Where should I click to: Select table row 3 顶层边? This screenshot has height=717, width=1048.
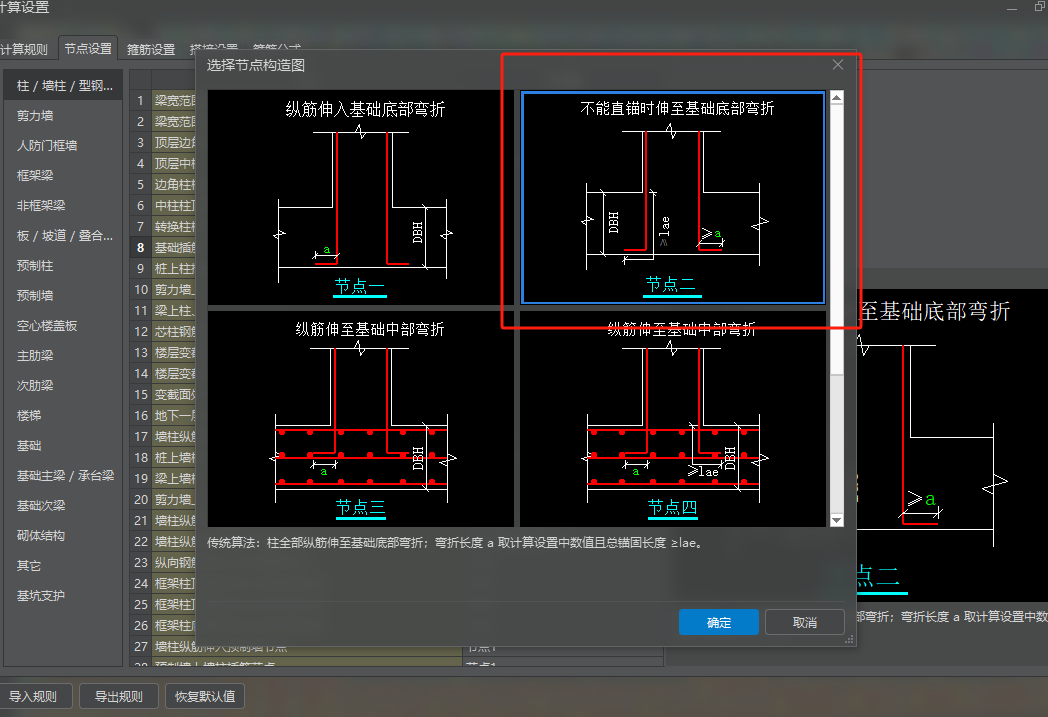pyautogui.click(x=163, y=142)
